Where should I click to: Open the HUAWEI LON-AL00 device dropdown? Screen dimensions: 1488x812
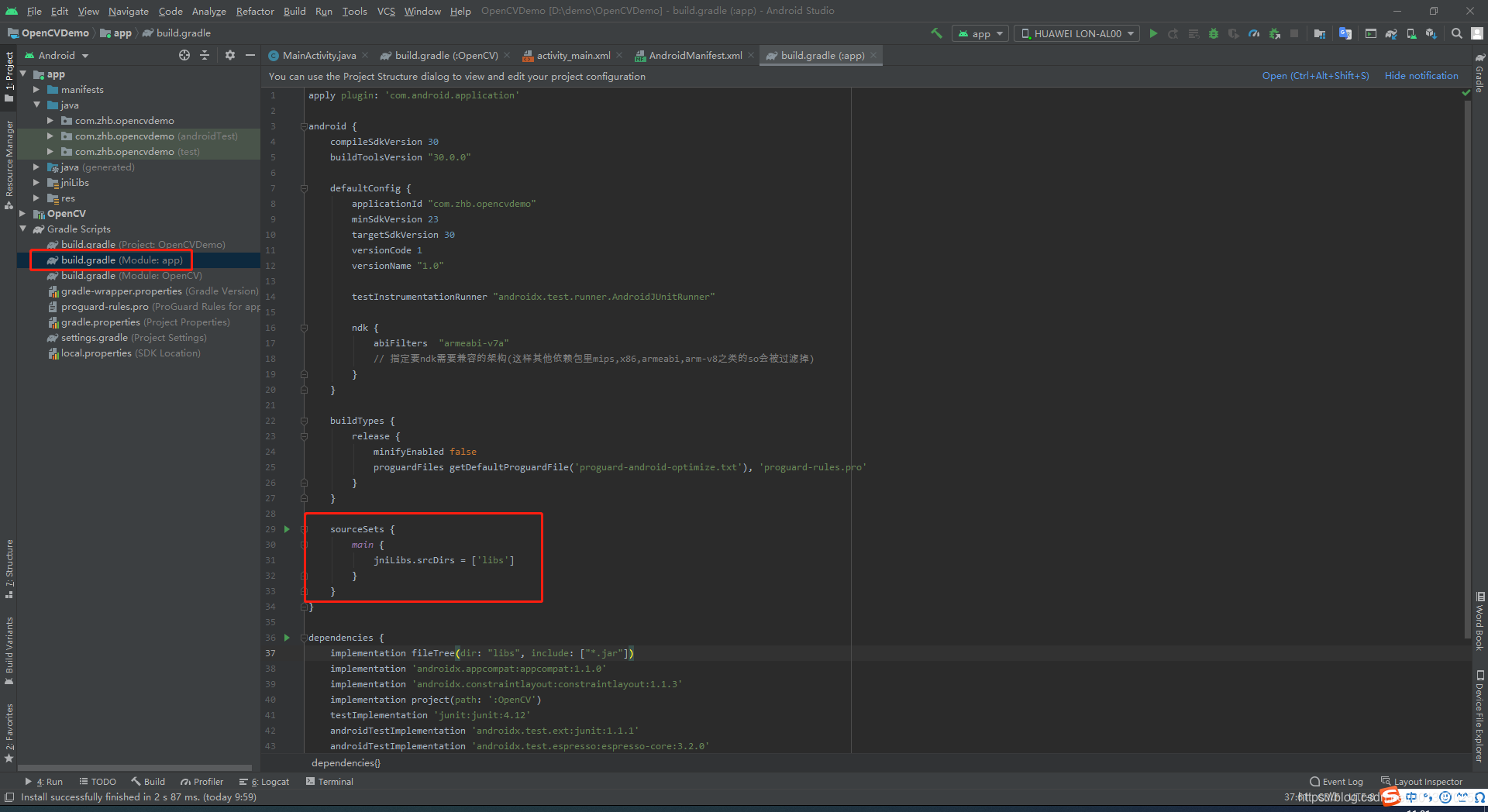(x=1076, y=33)
